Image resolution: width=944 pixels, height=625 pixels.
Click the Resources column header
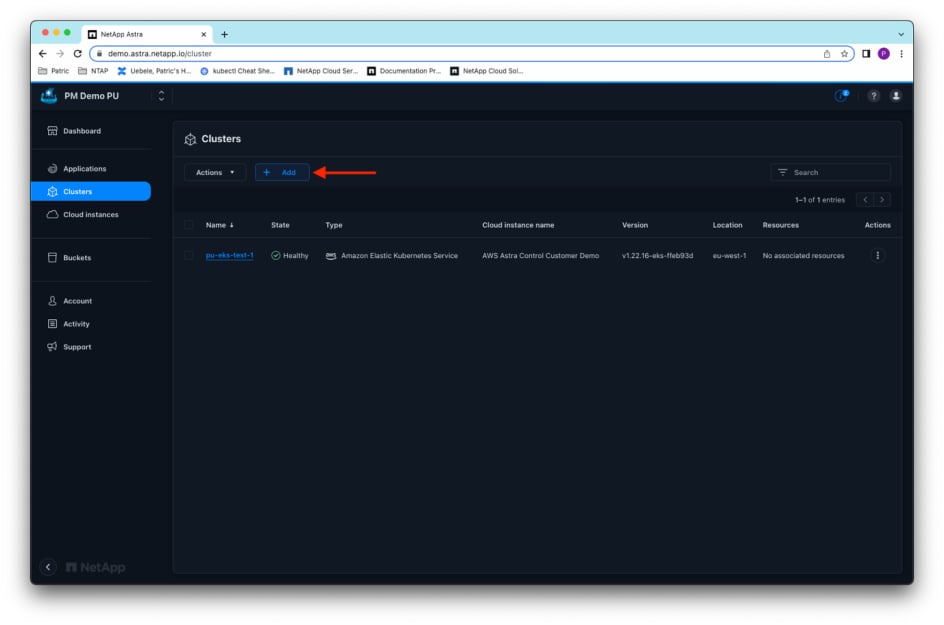pos(780,225)
